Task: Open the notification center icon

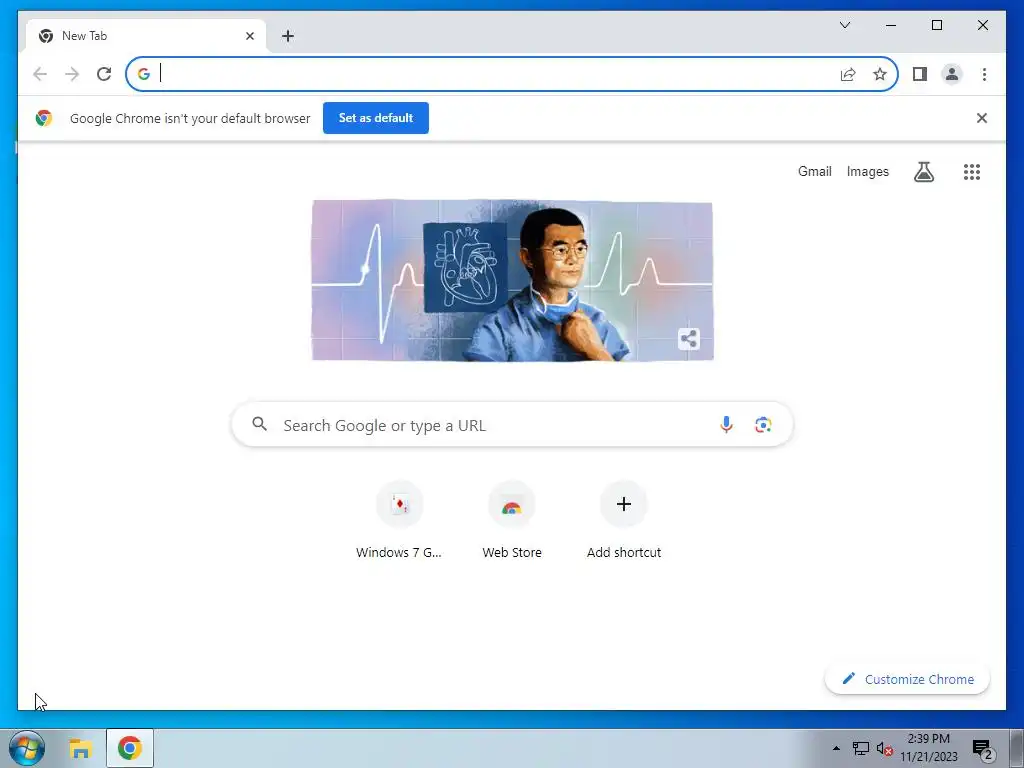Action: 982,748
